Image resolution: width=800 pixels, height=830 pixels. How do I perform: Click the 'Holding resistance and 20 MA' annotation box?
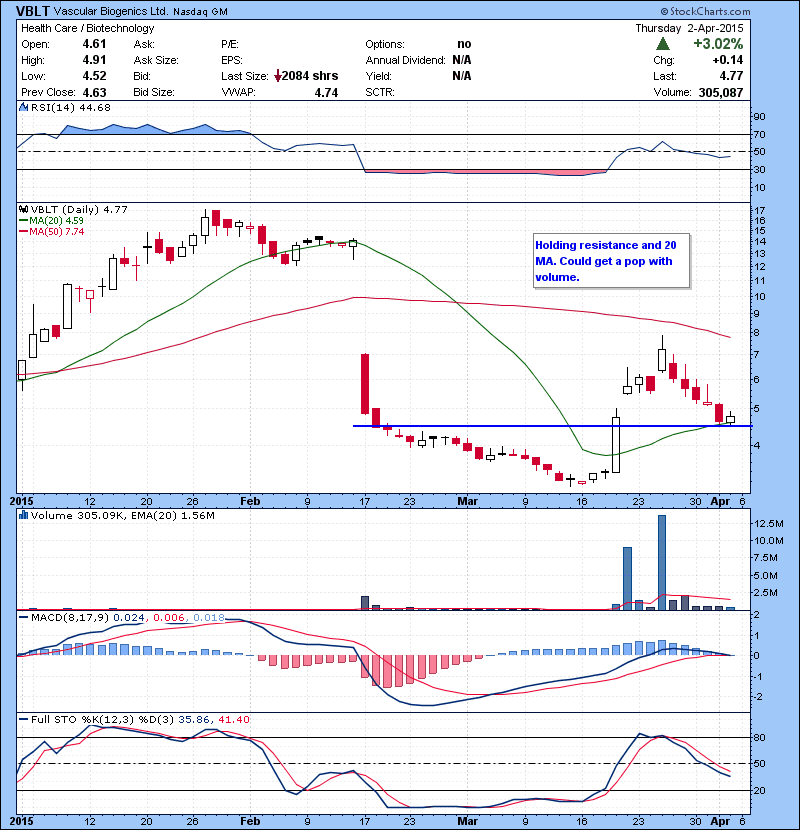(612, 261)
